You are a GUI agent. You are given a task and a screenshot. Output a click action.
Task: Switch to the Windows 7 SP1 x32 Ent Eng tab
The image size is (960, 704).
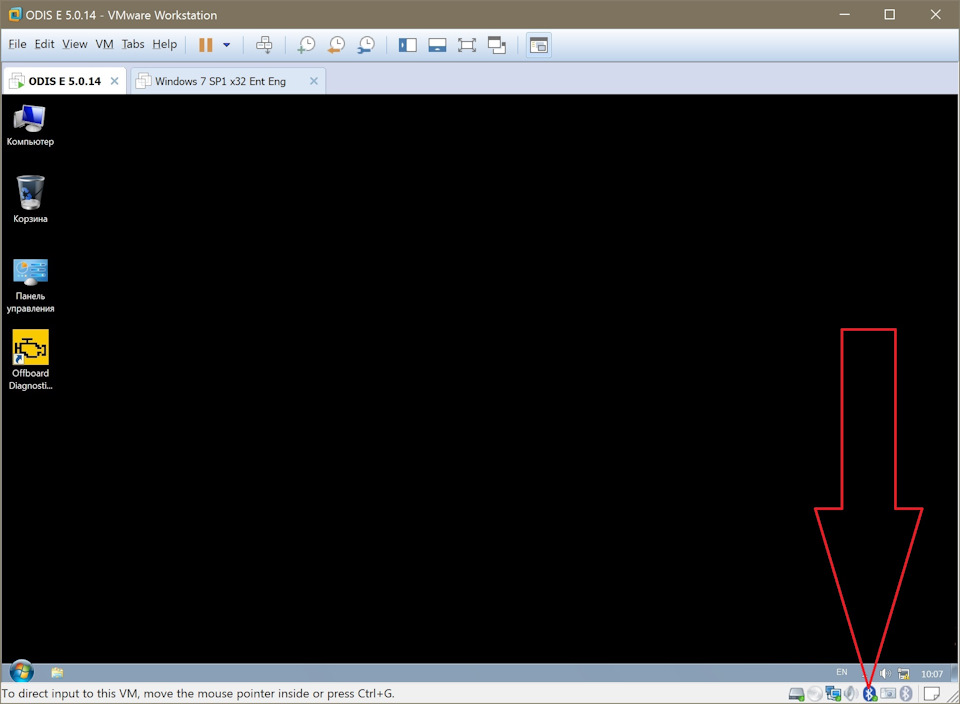(228, 81)
